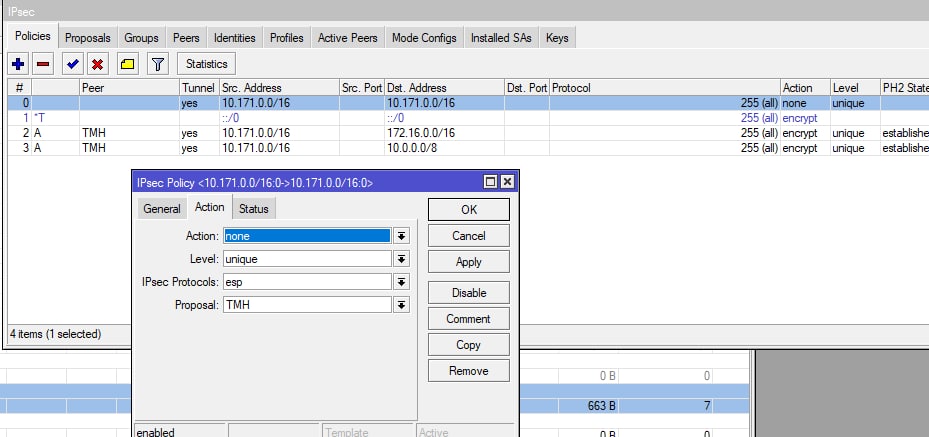Sort by the Peer column header
The width and height of the screenshot is (929, 437).
point(130,88)
